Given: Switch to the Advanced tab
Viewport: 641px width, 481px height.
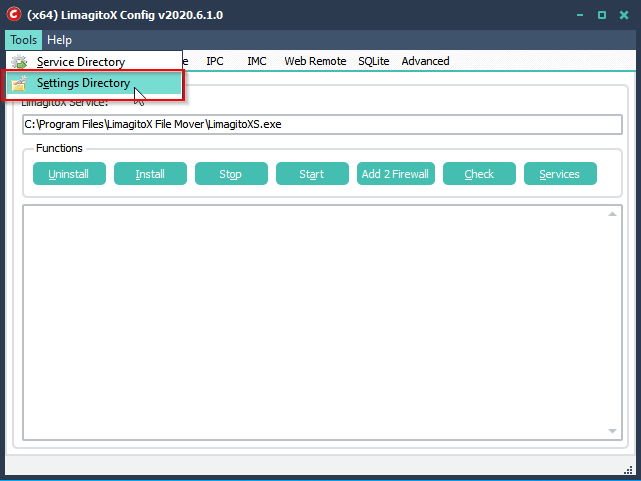Looking at the screenshot, I should tap(425, 61).
